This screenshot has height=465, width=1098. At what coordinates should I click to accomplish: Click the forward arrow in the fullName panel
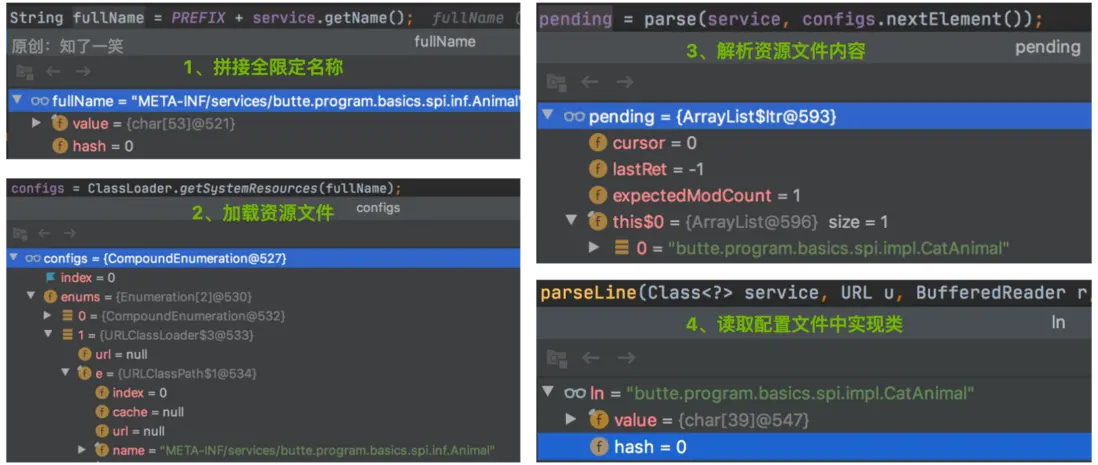tap(83, 71)
